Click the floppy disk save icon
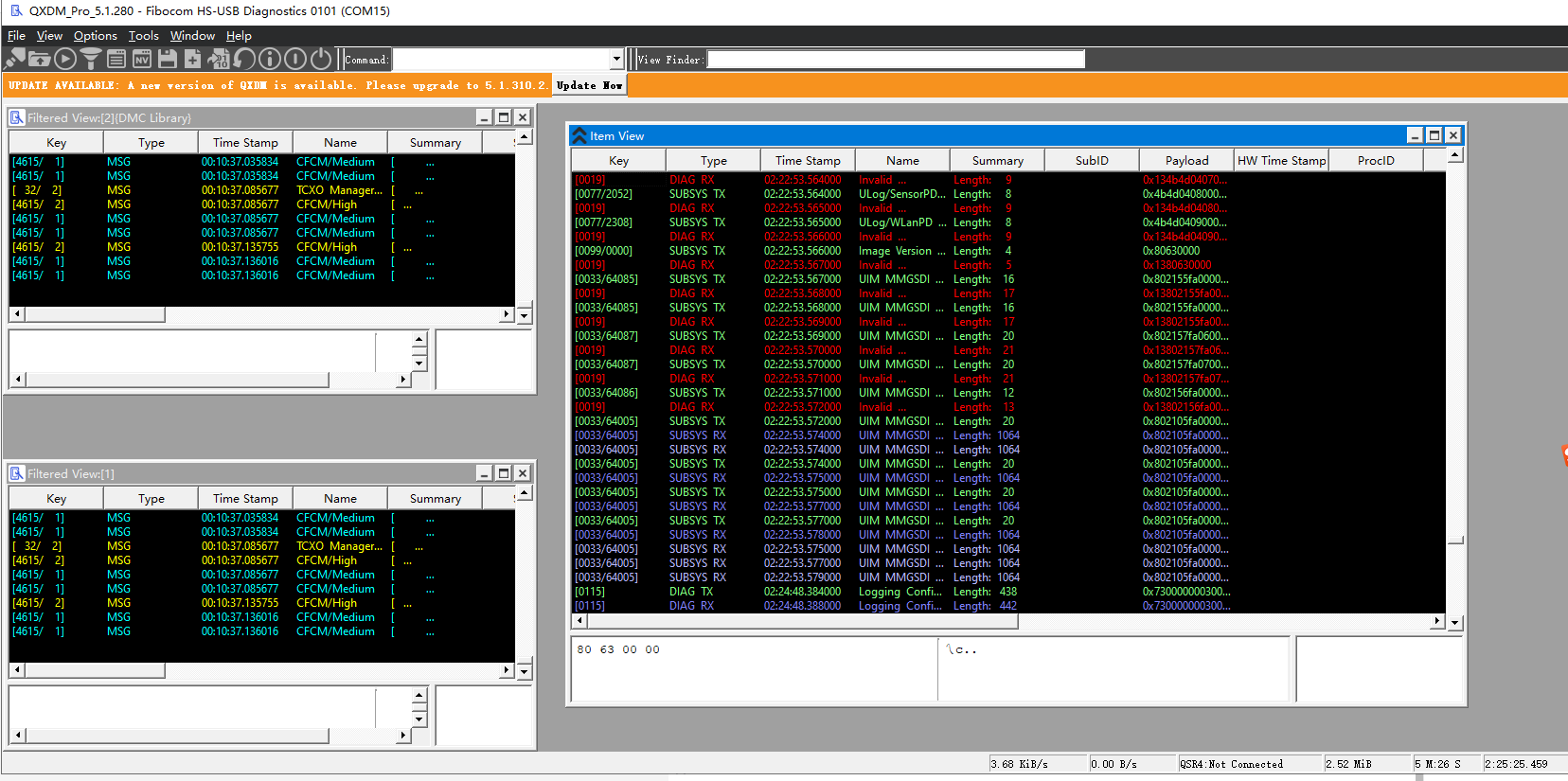This screenshot has height=781, width=1568. pyautogui.click(x=168, y=59)
